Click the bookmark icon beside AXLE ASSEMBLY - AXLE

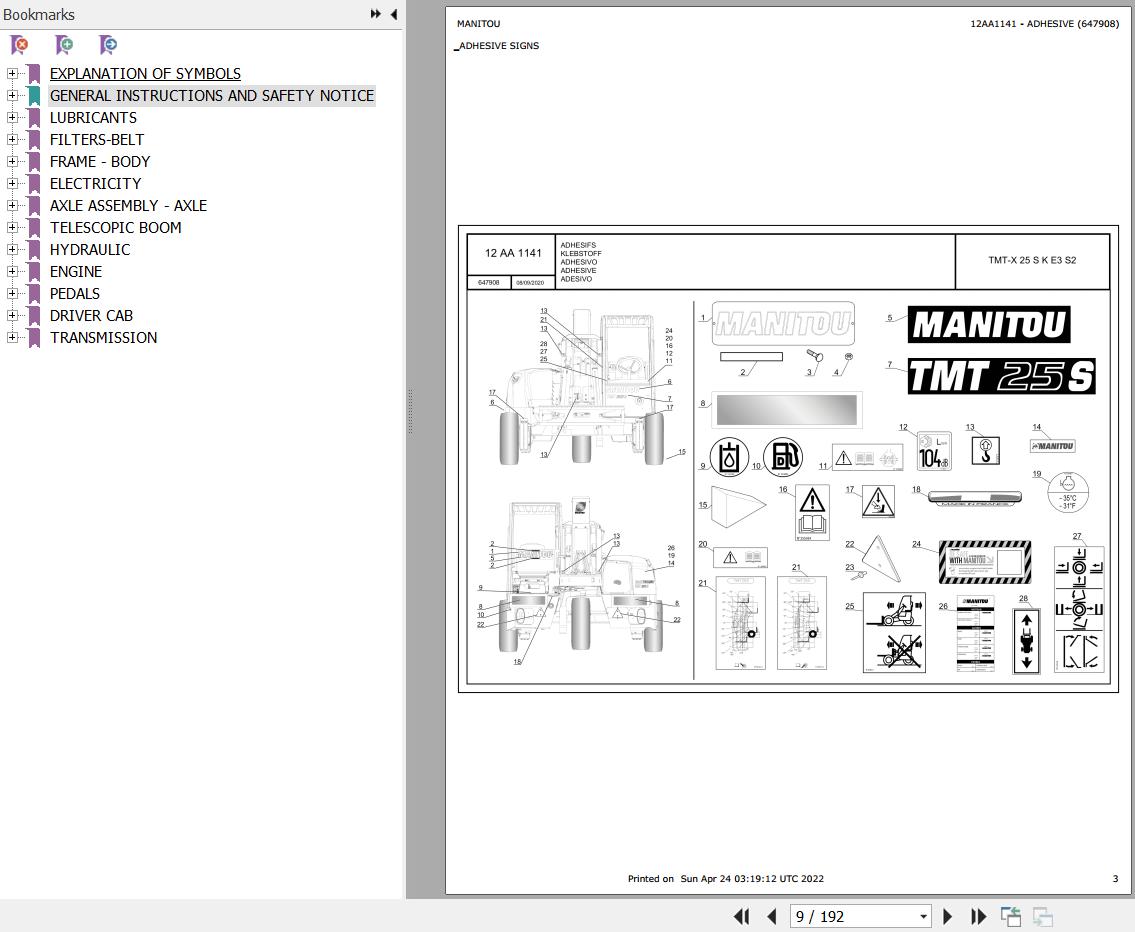click(33, 206)
